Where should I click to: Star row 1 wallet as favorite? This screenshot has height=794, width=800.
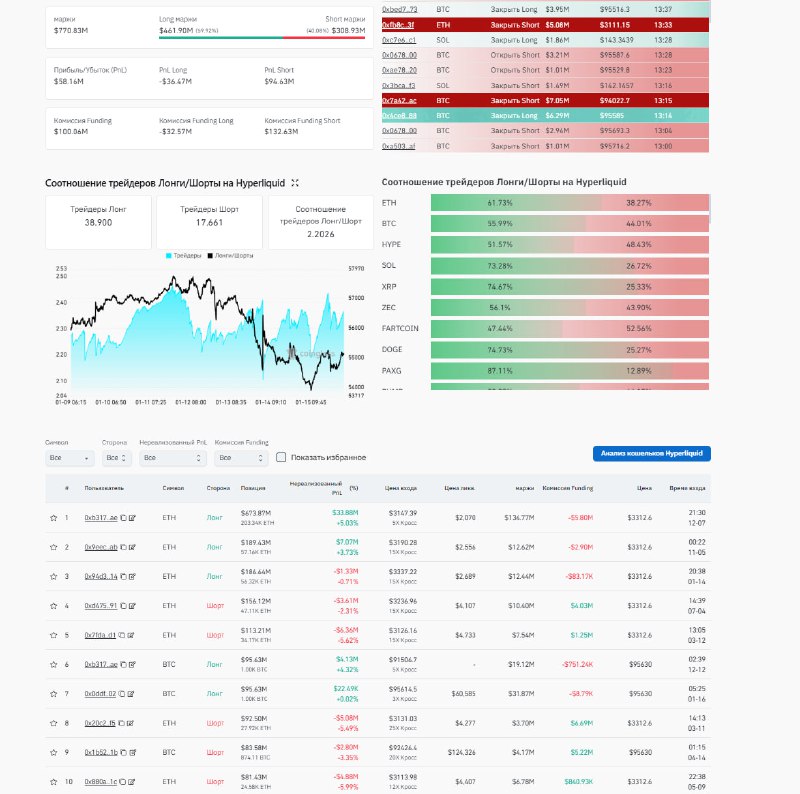click(x=53, y=518)
